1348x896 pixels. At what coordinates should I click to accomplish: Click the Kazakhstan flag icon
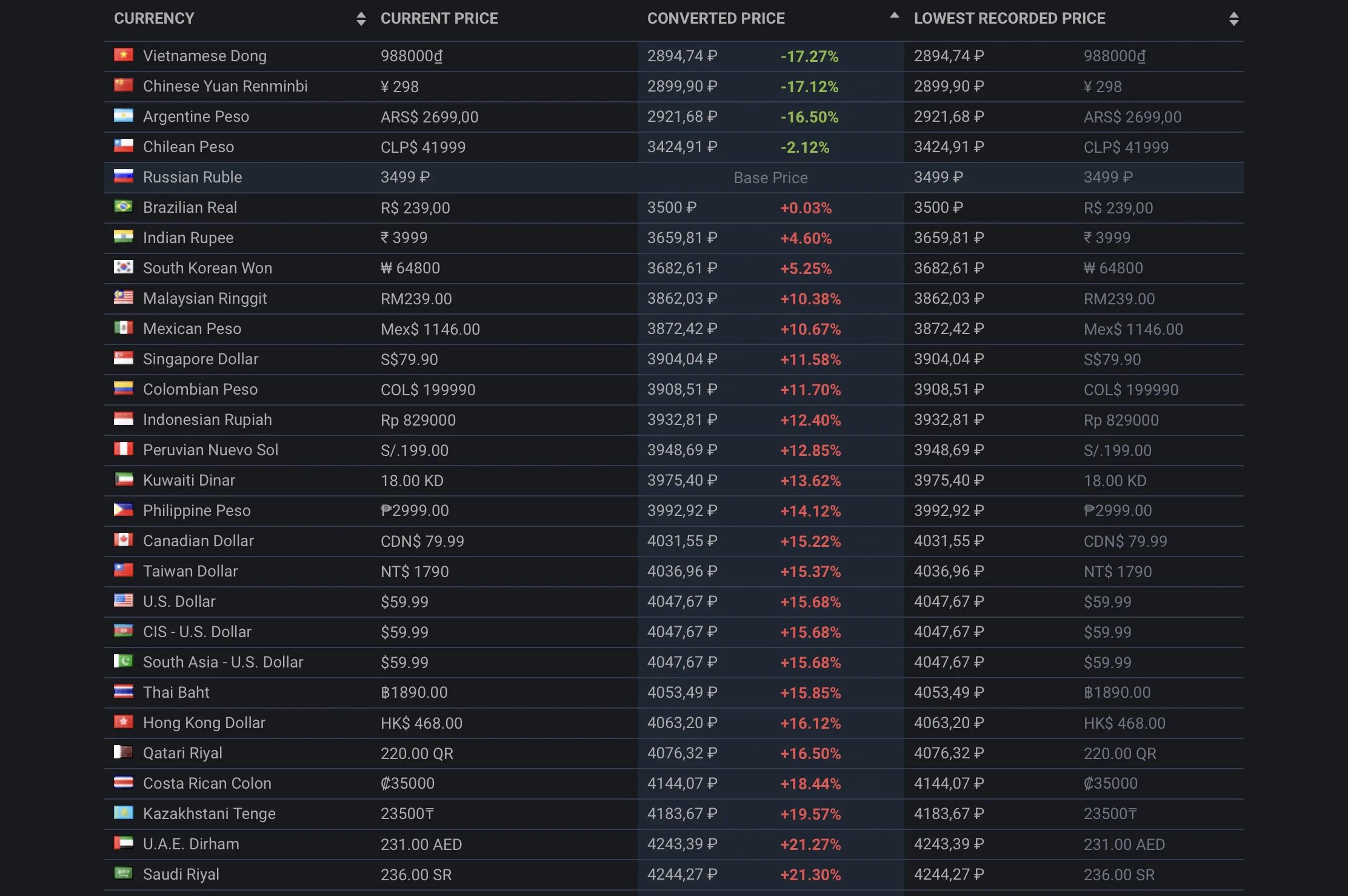click(x=124, y=813)
